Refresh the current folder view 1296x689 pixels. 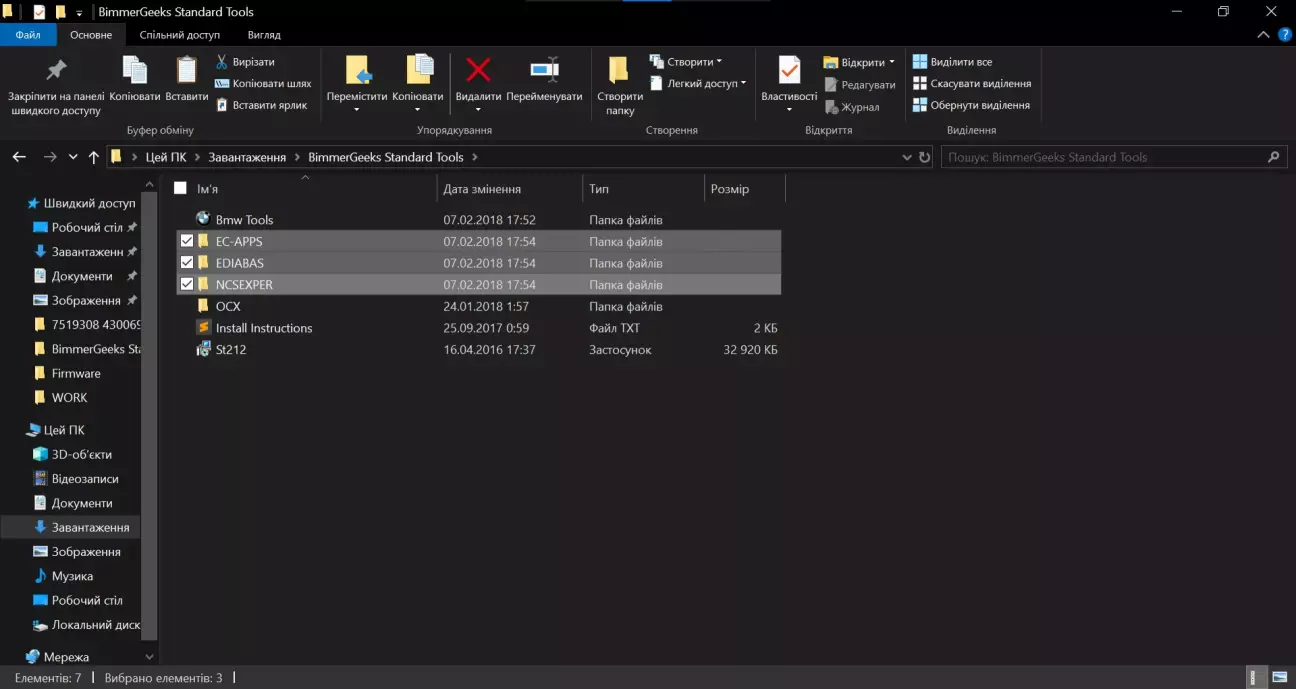925,157
